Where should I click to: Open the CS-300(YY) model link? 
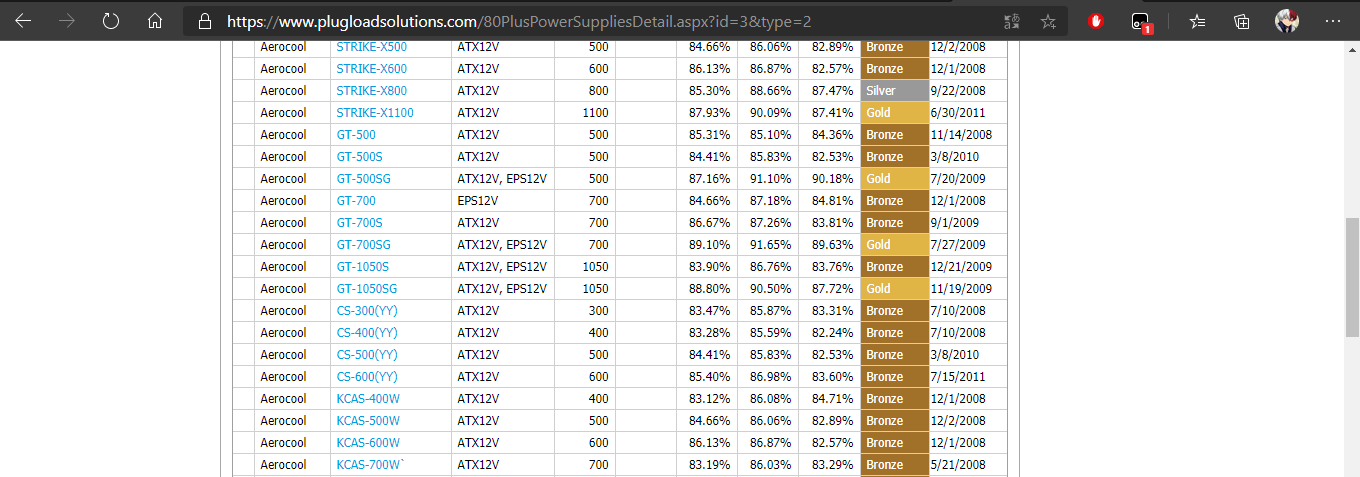(367, 311)
